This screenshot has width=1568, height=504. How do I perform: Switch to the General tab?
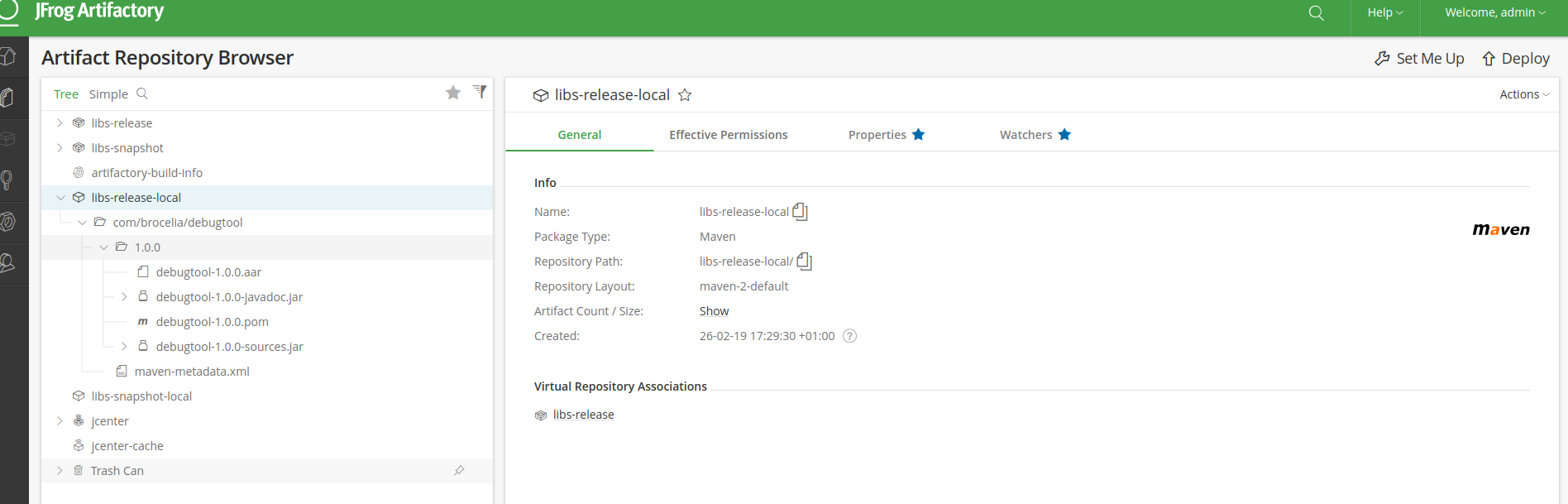tap(580, 135)
